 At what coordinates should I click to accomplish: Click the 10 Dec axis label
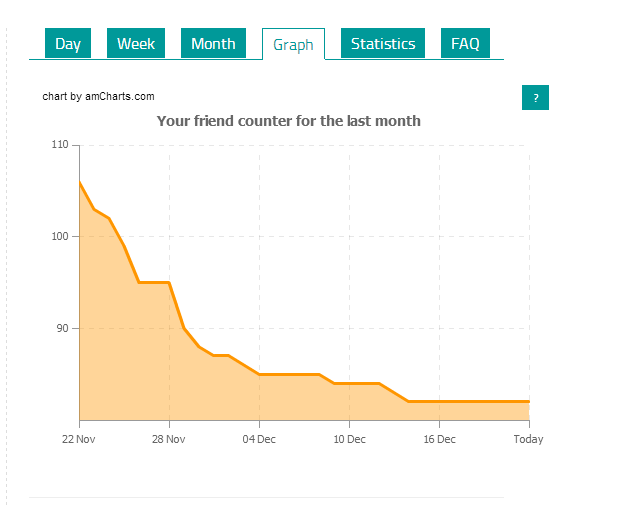click(x=349, y=439)
